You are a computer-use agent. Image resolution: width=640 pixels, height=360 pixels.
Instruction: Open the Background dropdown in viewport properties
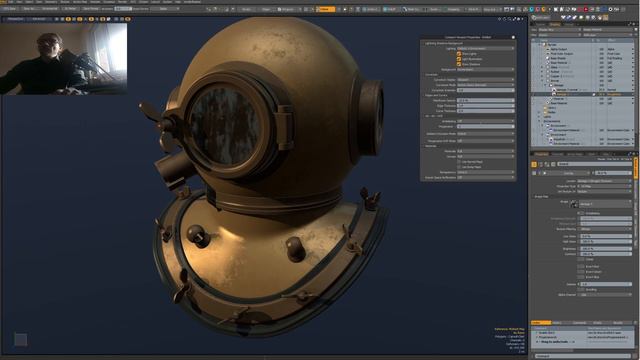click(x=486, y=69)
